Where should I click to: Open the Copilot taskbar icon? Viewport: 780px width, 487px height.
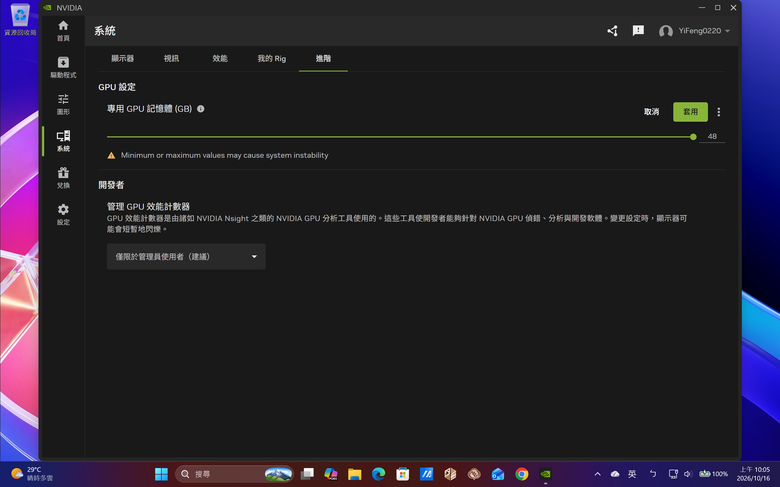point(331,474)
